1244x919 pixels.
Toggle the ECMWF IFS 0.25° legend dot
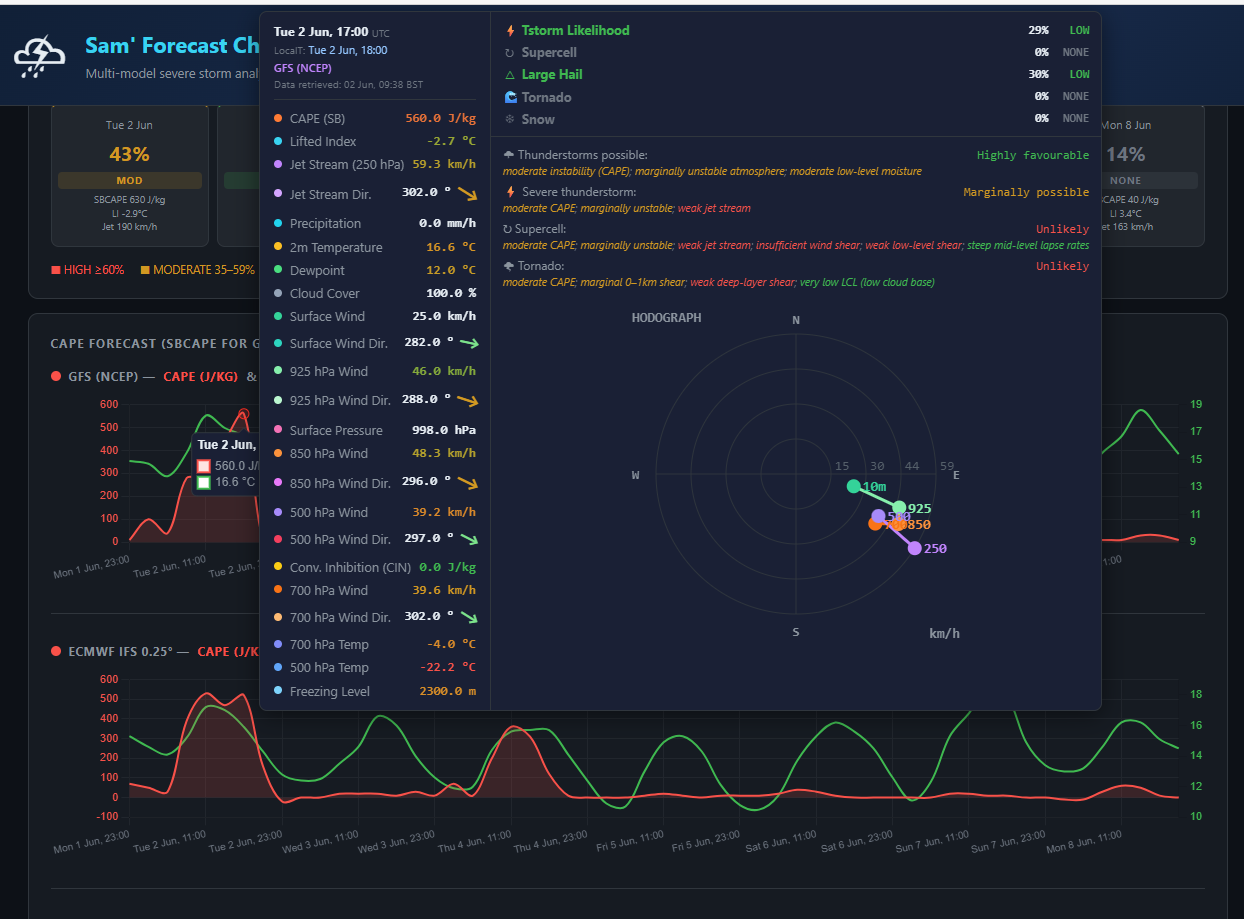[56, 651]
